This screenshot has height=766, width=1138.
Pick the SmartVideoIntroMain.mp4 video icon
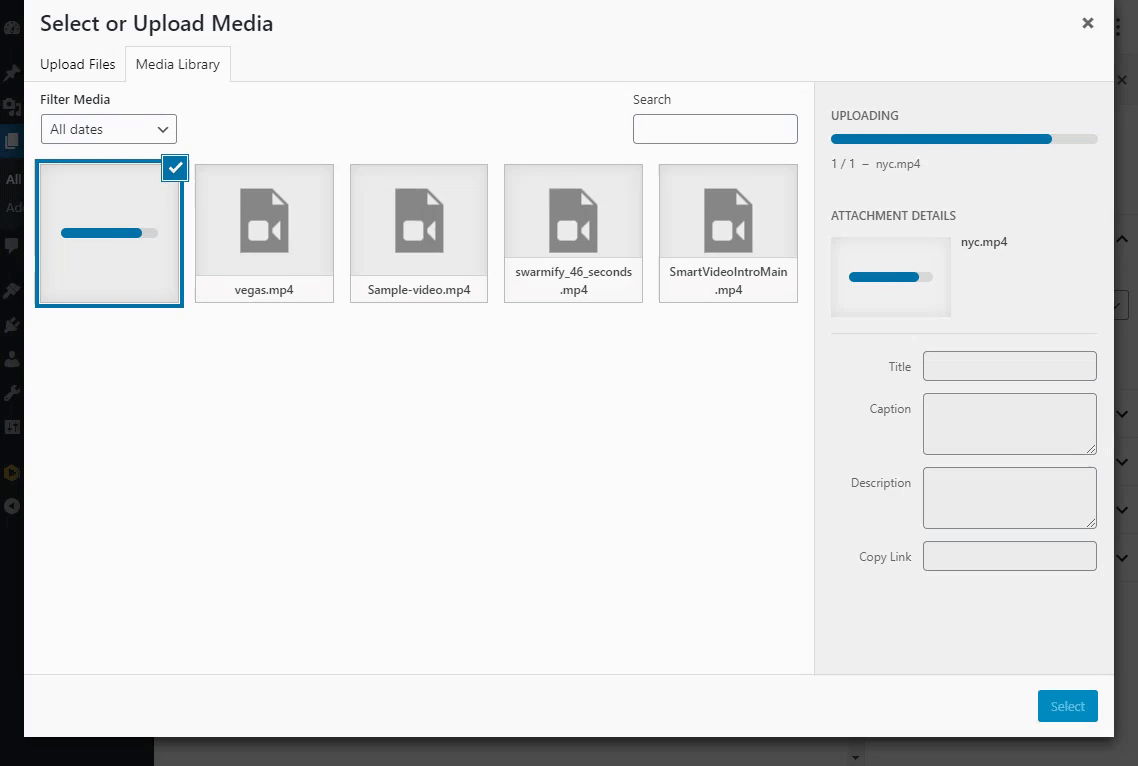(x=728, y=221)
